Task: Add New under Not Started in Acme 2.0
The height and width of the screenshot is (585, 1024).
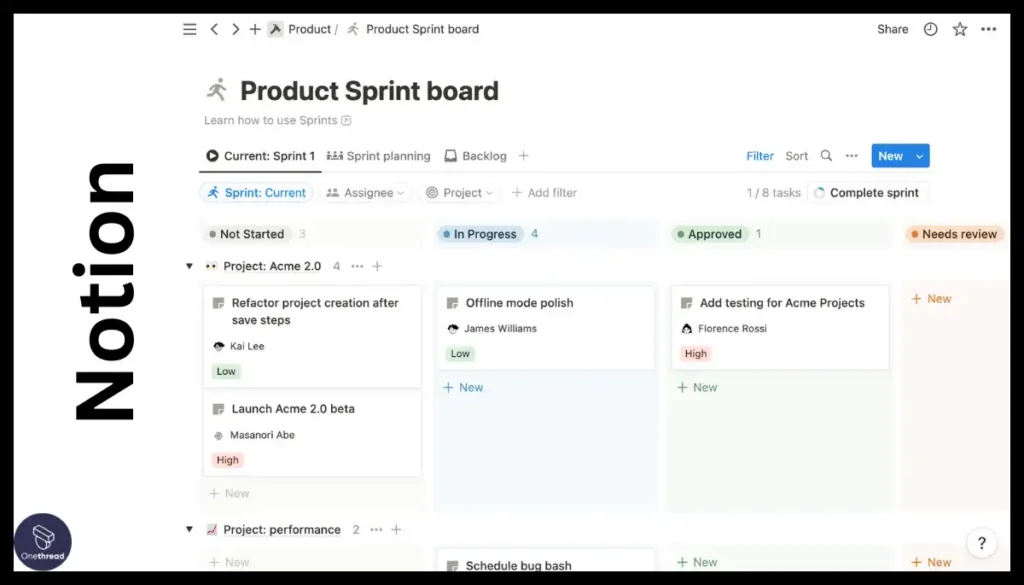Action: tap(229, 494)
